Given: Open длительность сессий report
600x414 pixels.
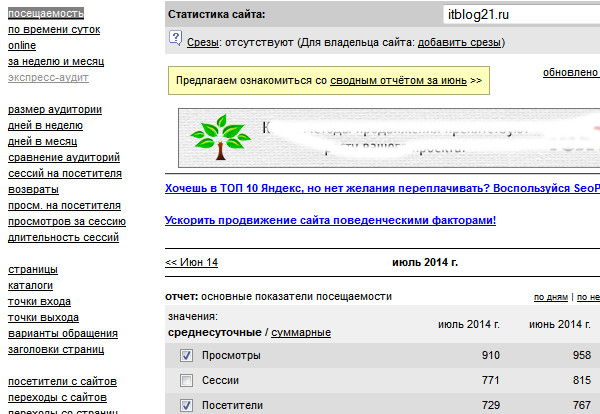Looking at the screenshot, I should coord(64,238).
